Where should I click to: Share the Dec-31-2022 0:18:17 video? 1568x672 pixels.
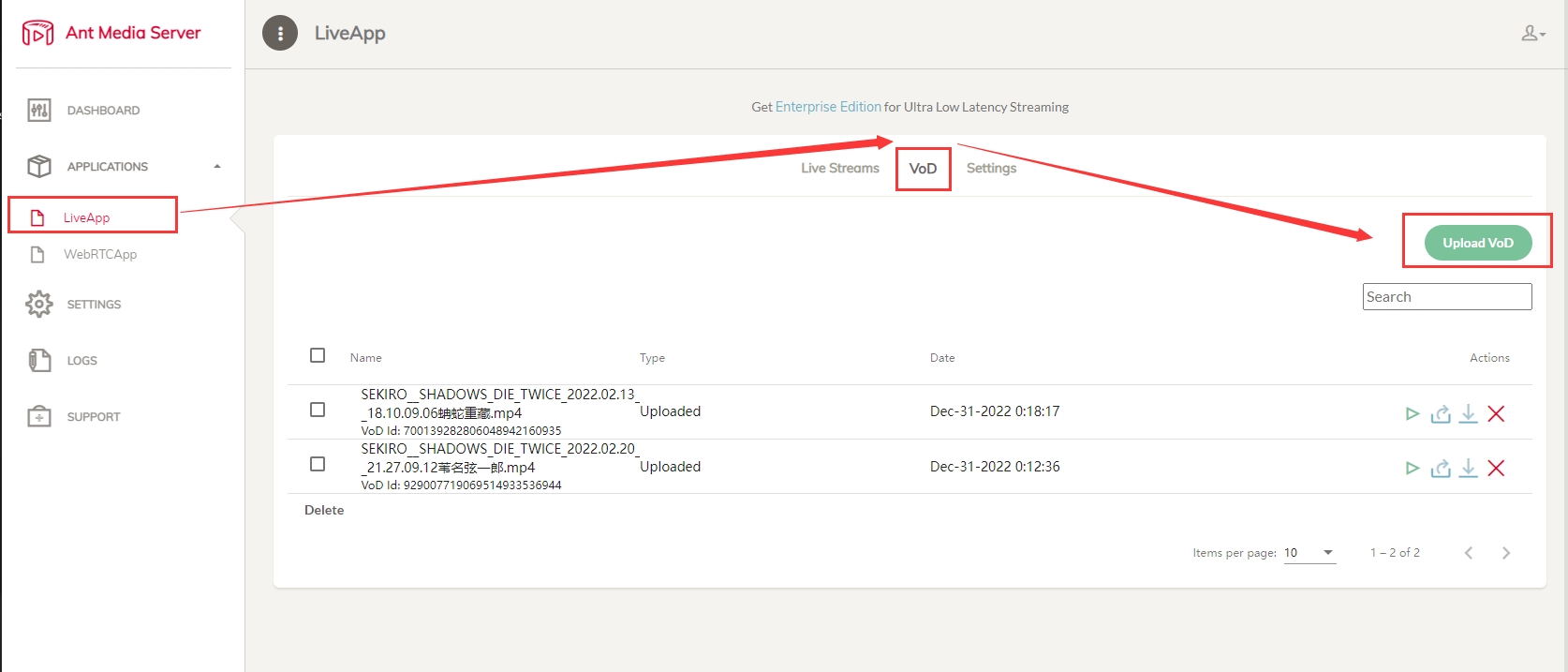(1441, 413)
